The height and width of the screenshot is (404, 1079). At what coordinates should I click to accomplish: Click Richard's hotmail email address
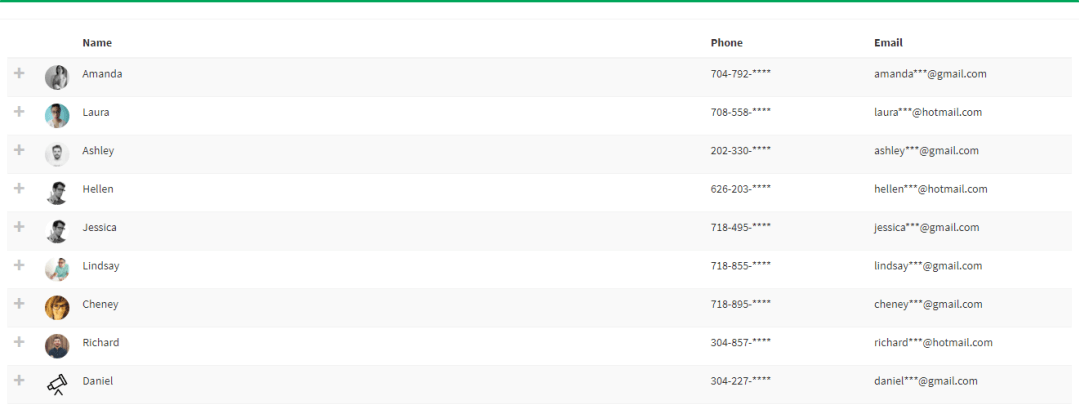coord(933,343)
